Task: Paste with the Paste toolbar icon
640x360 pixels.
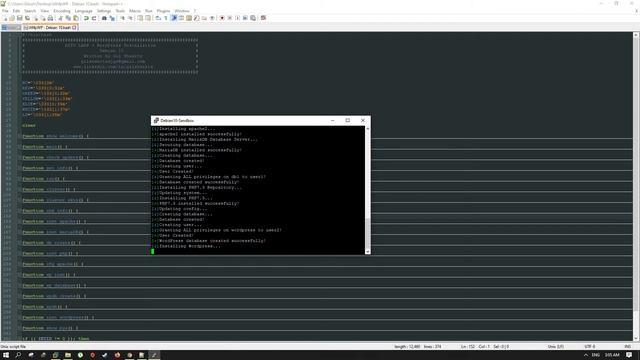Action: click(x=76, y=18)
